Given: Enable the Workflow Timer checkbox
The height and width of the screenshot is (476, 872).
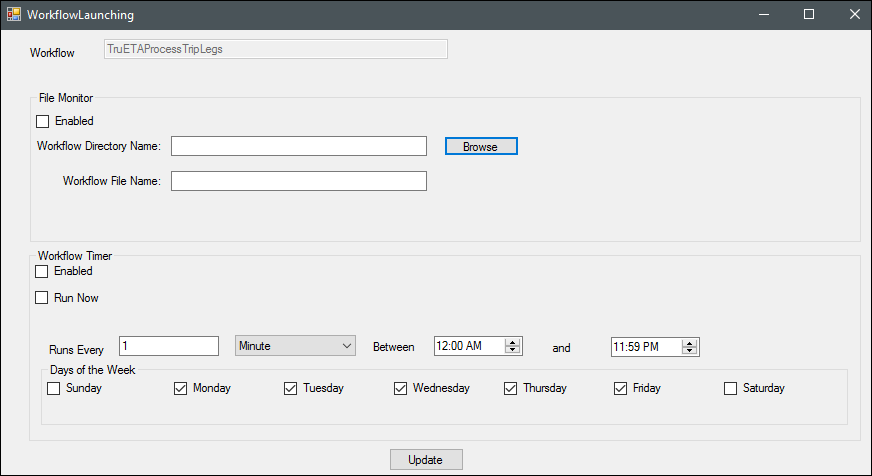Looking at the screenshot, I should [x=42, y=271].
